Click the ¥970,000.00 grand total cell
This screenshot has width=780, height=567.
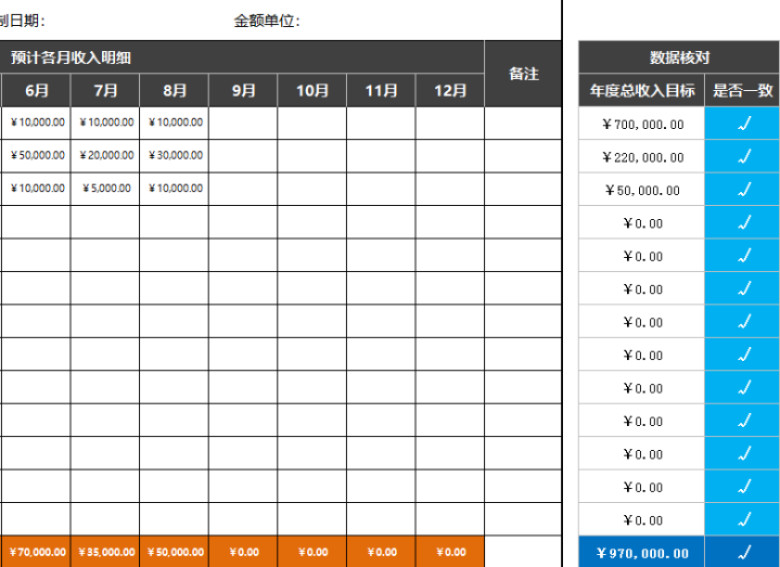click(x=642, y=553)
